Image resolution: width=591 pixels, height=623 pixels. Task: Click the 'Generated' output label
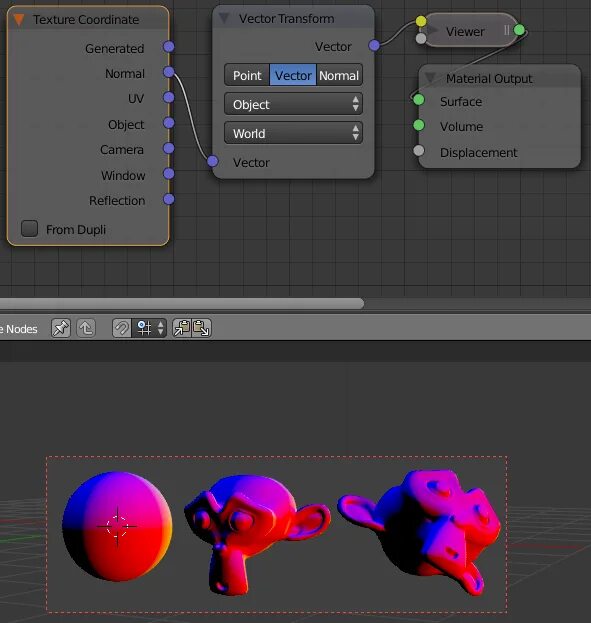(115, 48)
